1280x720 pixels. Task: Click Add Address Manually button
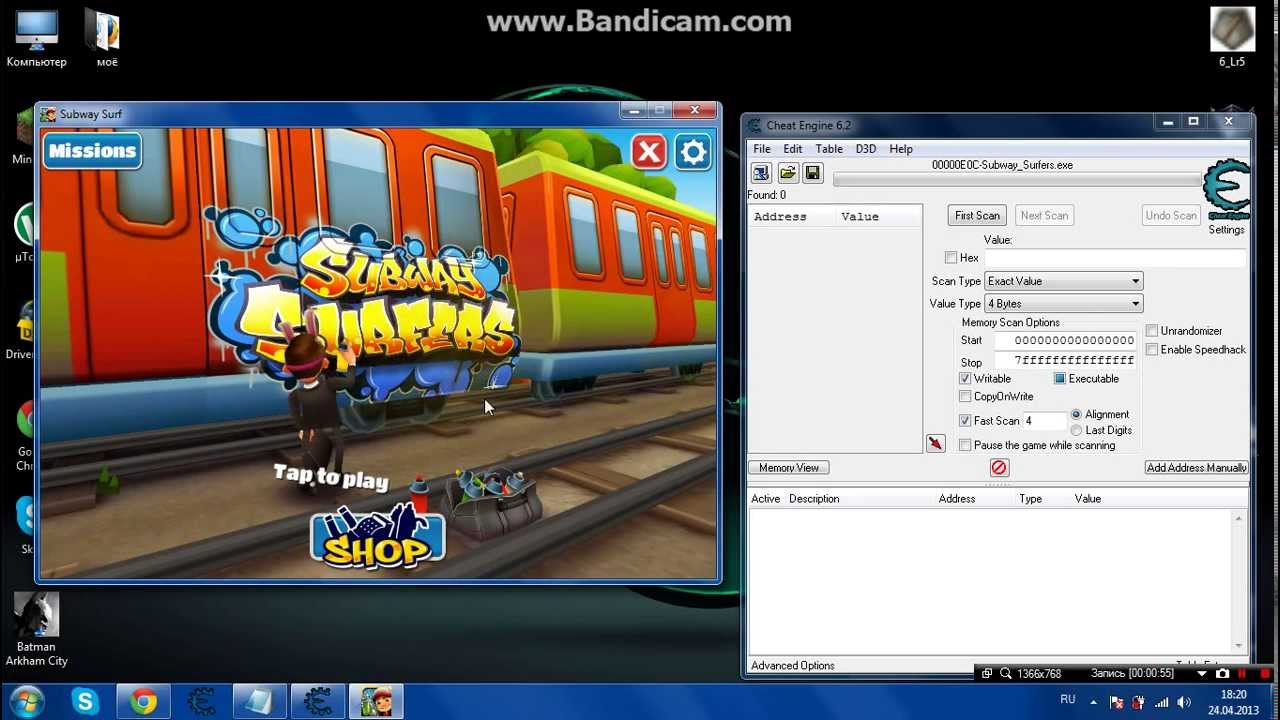click(1197, 468)
